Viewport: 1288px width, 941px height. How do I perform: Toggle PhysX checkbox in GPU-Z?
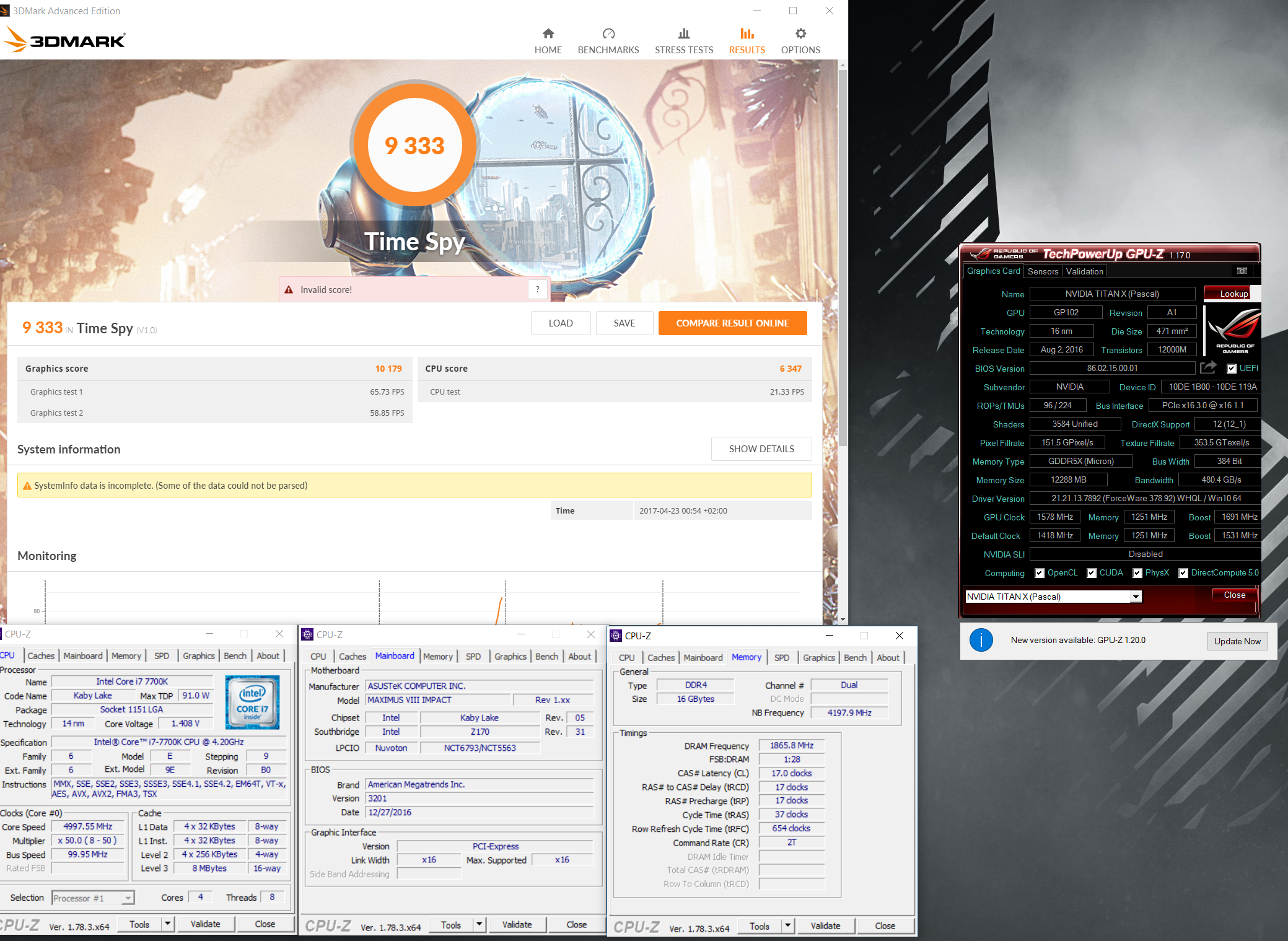pyautogui.click(x=1137, y=573)
